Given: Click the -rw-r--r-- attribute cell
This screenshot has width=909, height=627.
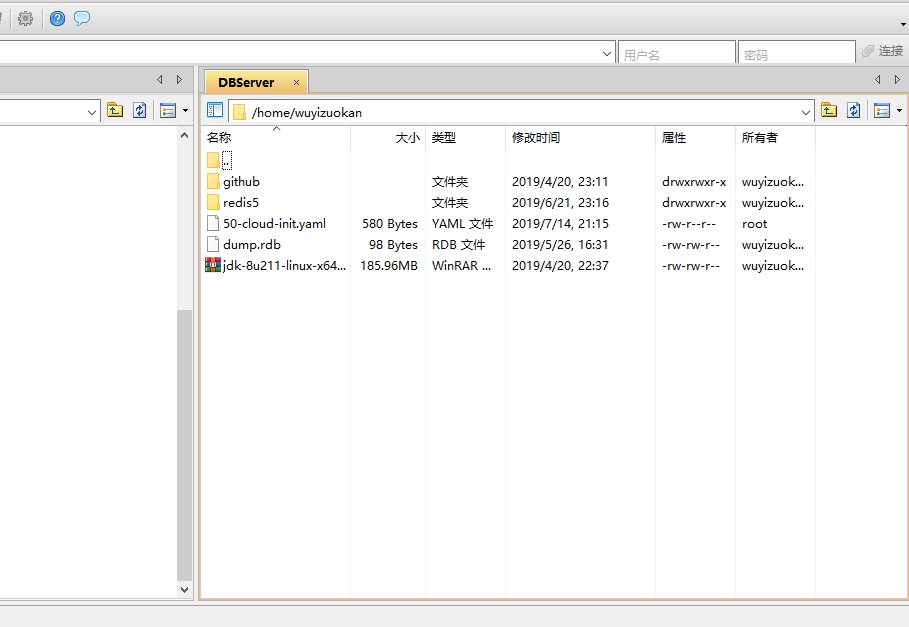Looking at the screenshot, I should tap(689, 224).
